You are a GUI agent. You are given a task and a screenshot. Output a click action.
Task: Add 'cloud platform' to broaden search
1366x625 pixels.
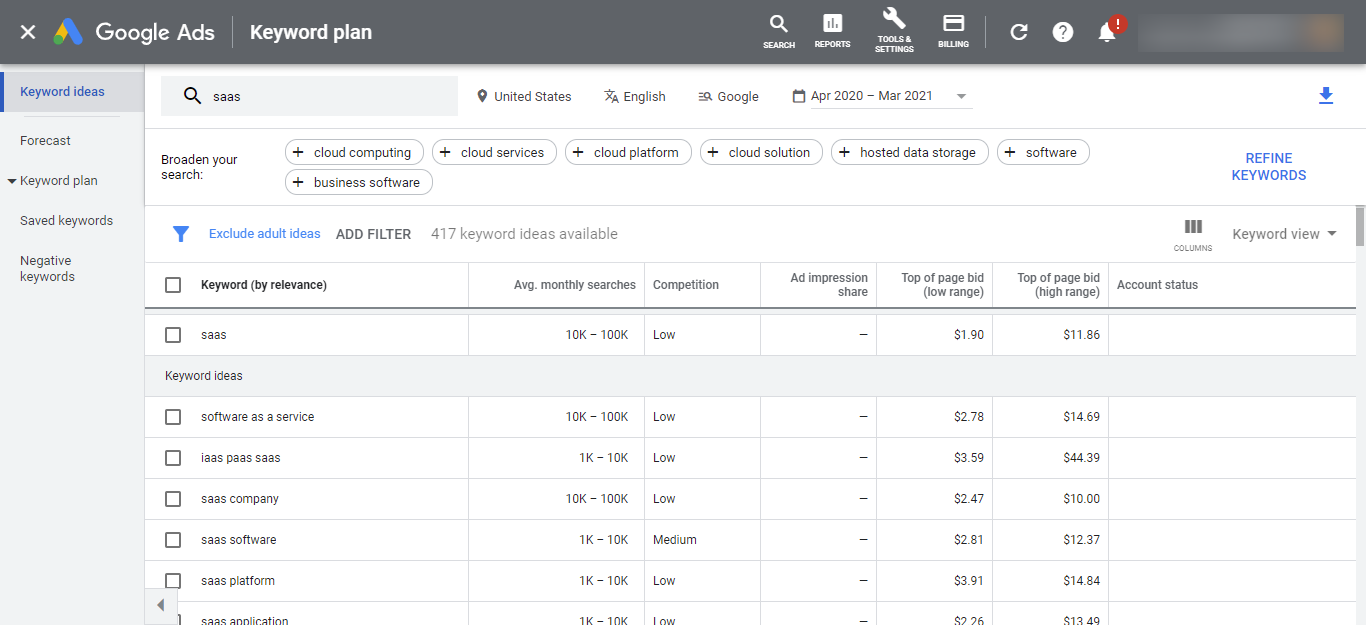(x=628, y=152)
